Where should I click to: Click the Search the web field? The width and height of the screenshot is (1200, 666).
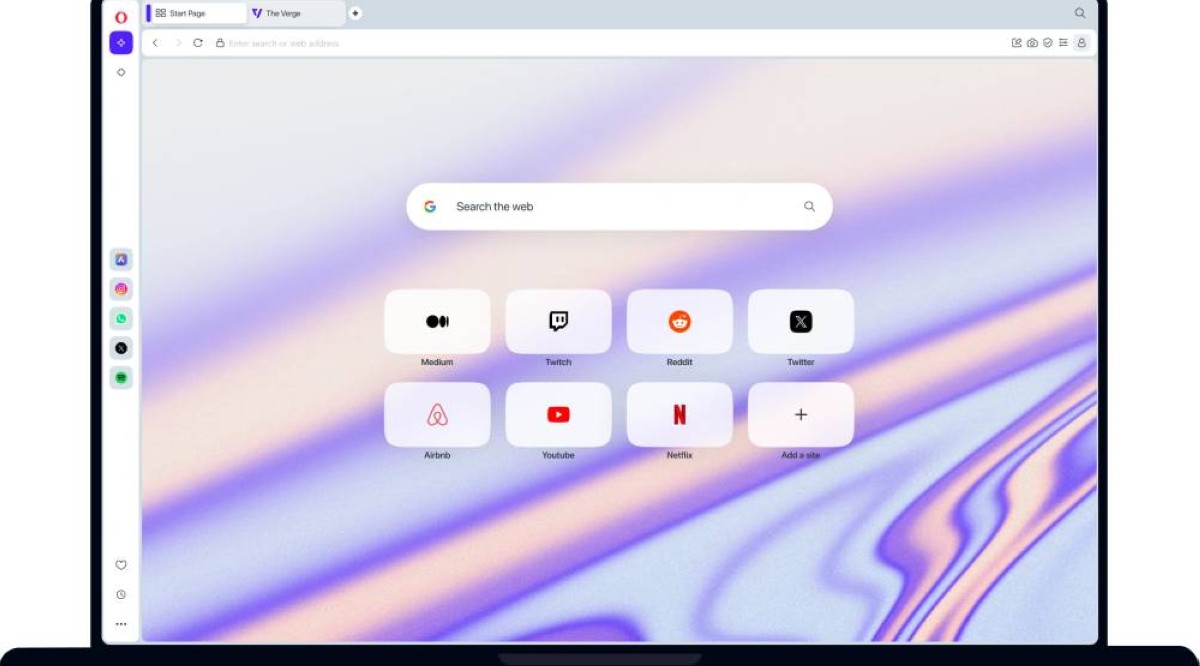tap(620, 207)
